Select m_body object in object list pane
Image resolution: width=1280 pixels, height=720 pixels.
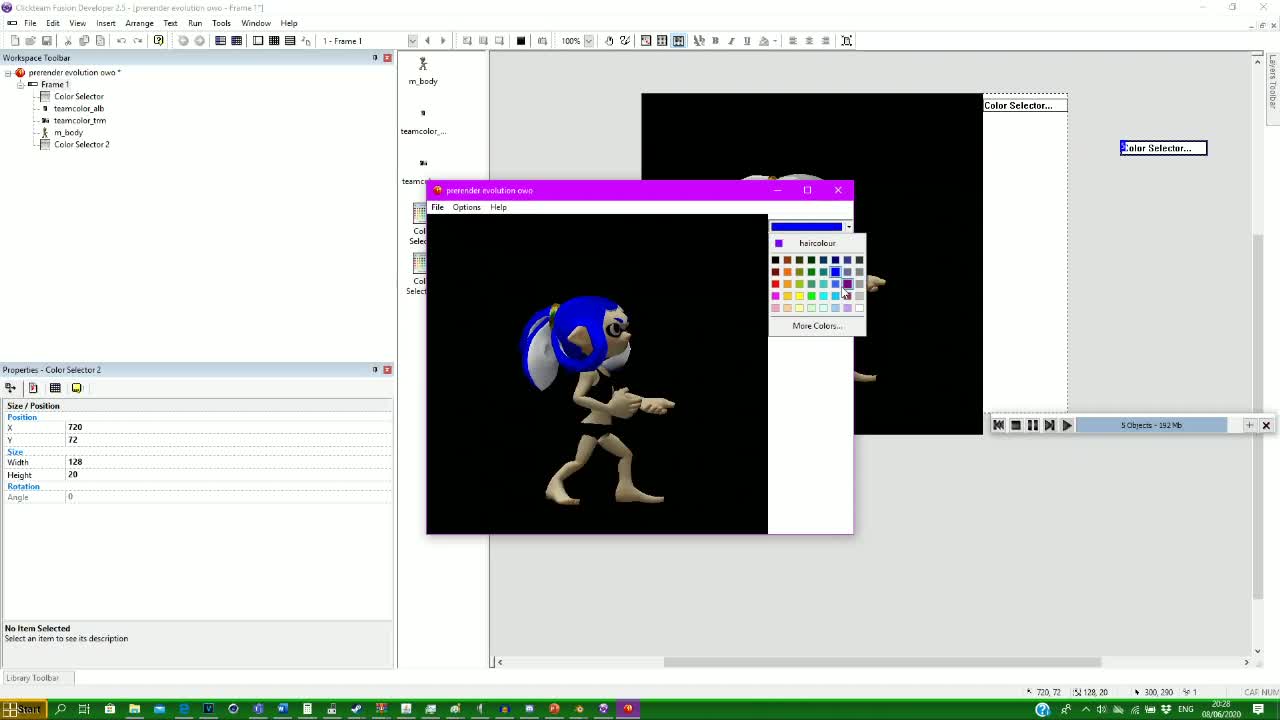[x=423, y=70]
